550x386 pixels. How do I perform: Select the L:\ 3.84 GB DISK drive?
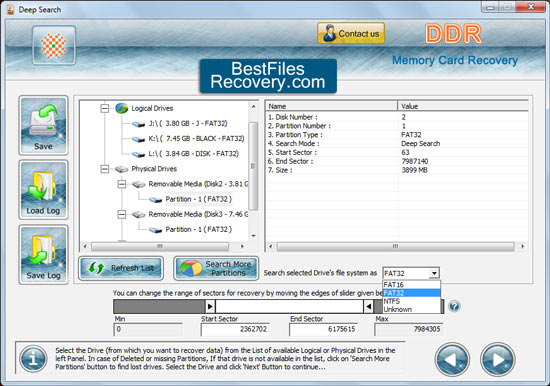193,154
